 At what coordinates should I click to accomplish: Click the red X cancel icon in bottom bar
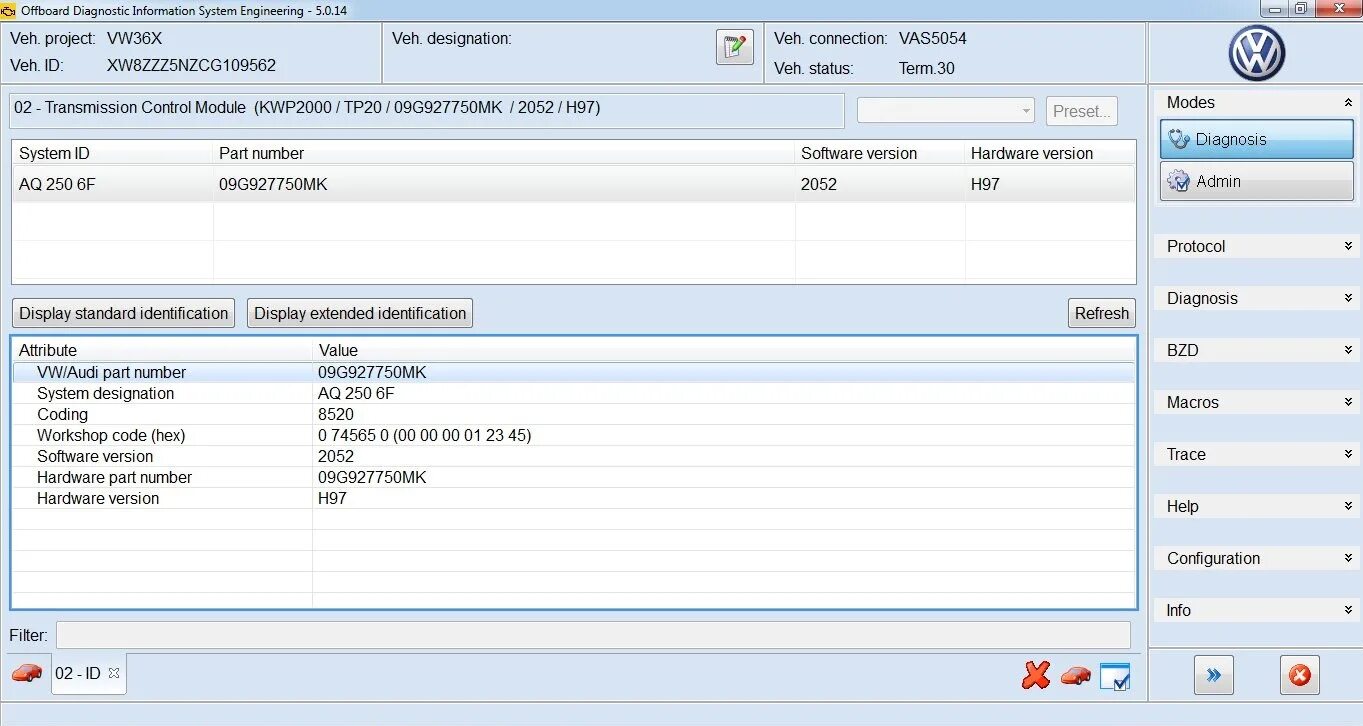click(x=1036, y=676)
